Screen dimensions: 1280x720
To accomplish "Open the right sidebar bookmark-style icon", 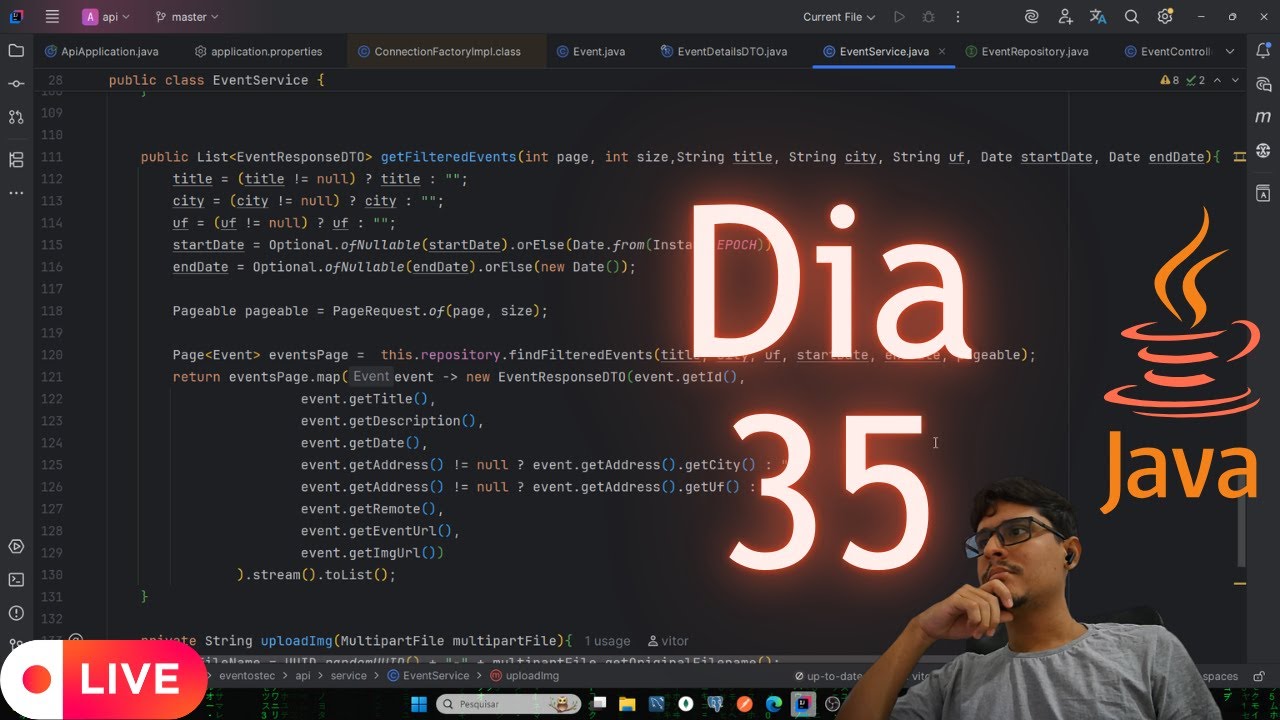I will point(1263,193).
